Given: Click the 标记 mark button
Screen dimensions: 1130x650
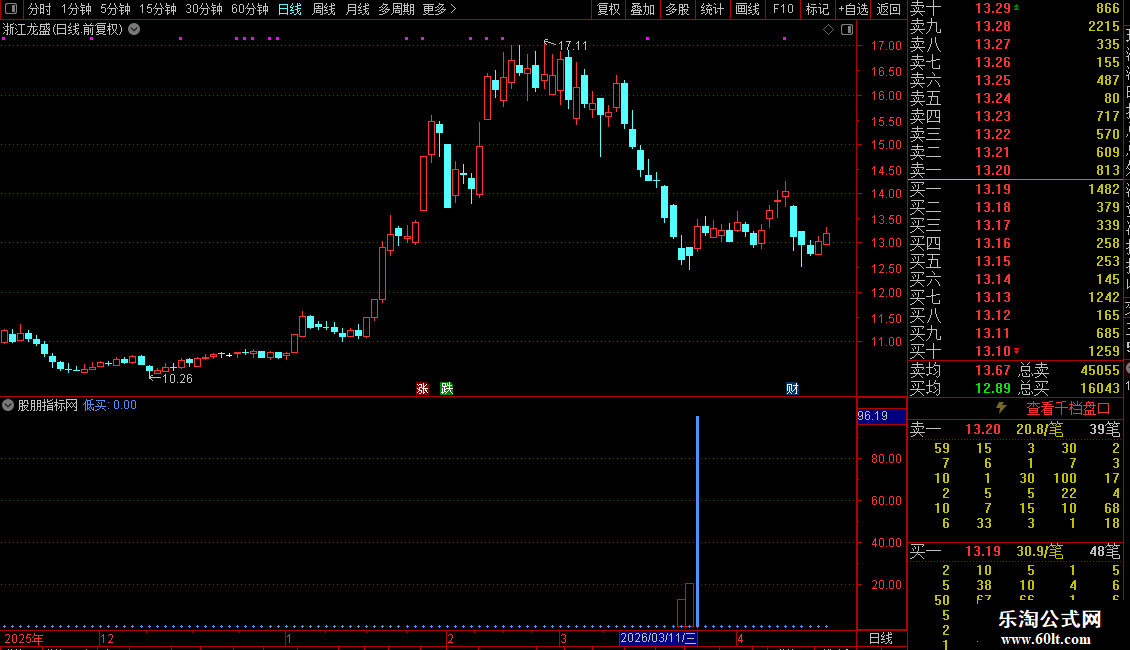Looking at the screenshot, I should point(817,9).
